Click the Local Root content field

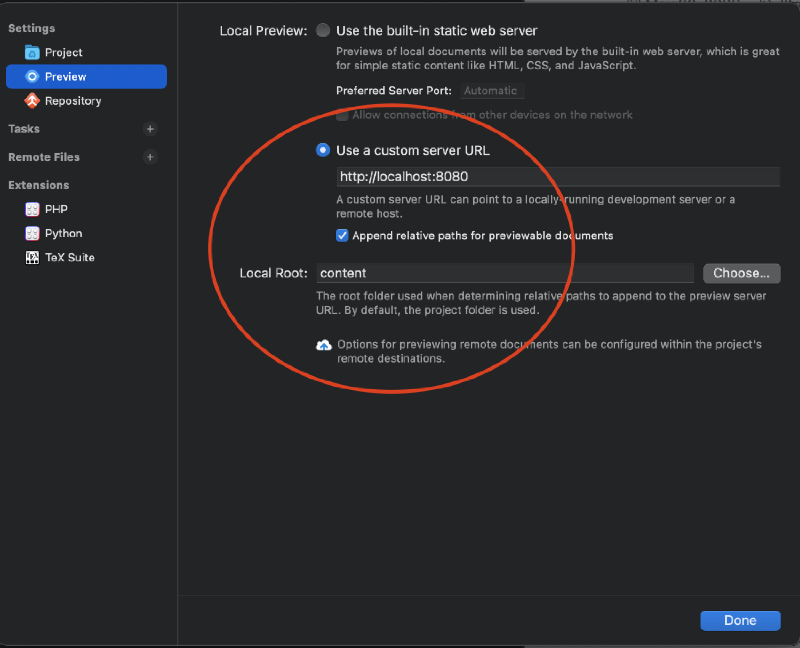(505, 273)
